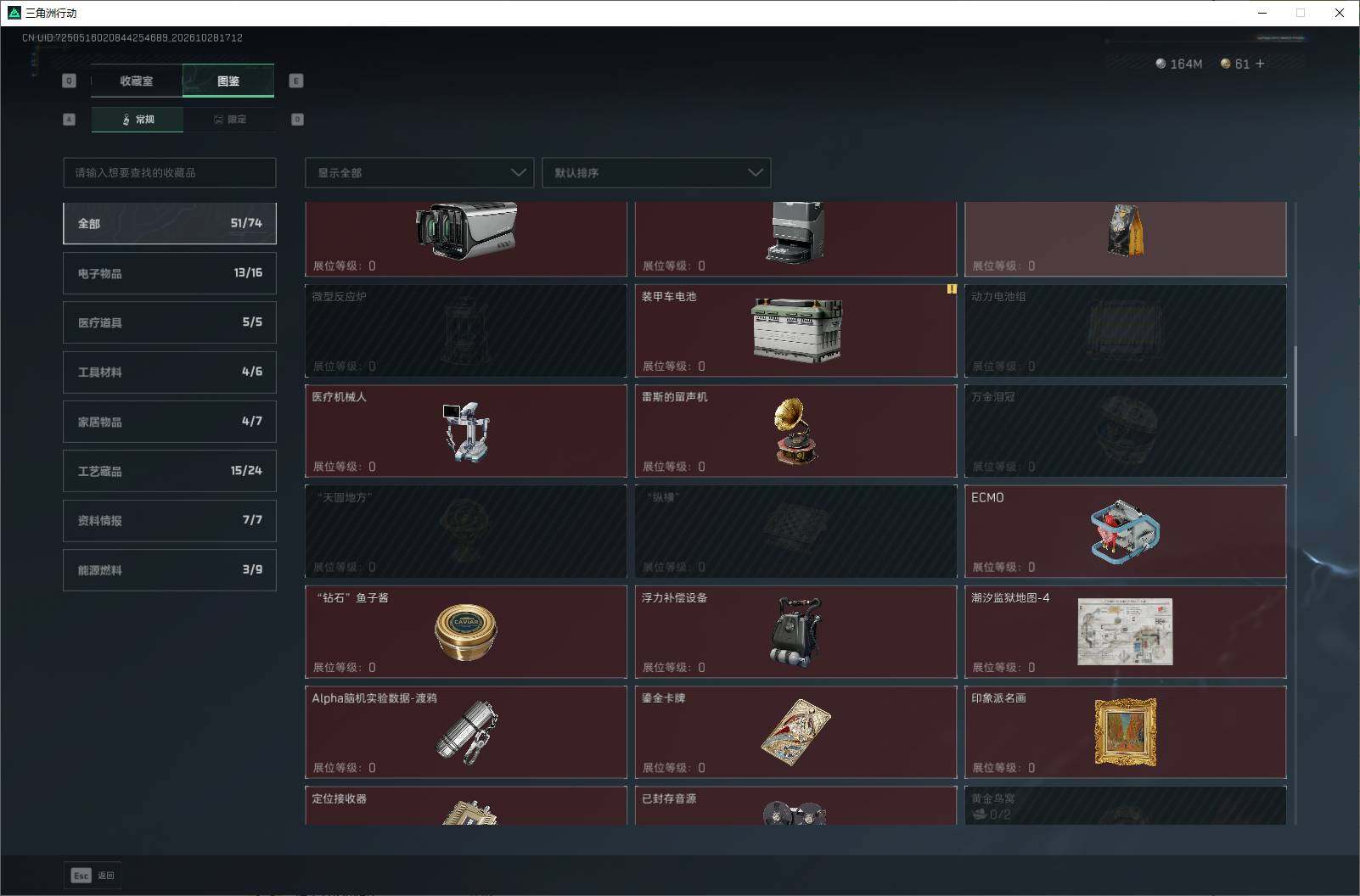Click the E key hint right of 图鉴

(x=296, y=81)
